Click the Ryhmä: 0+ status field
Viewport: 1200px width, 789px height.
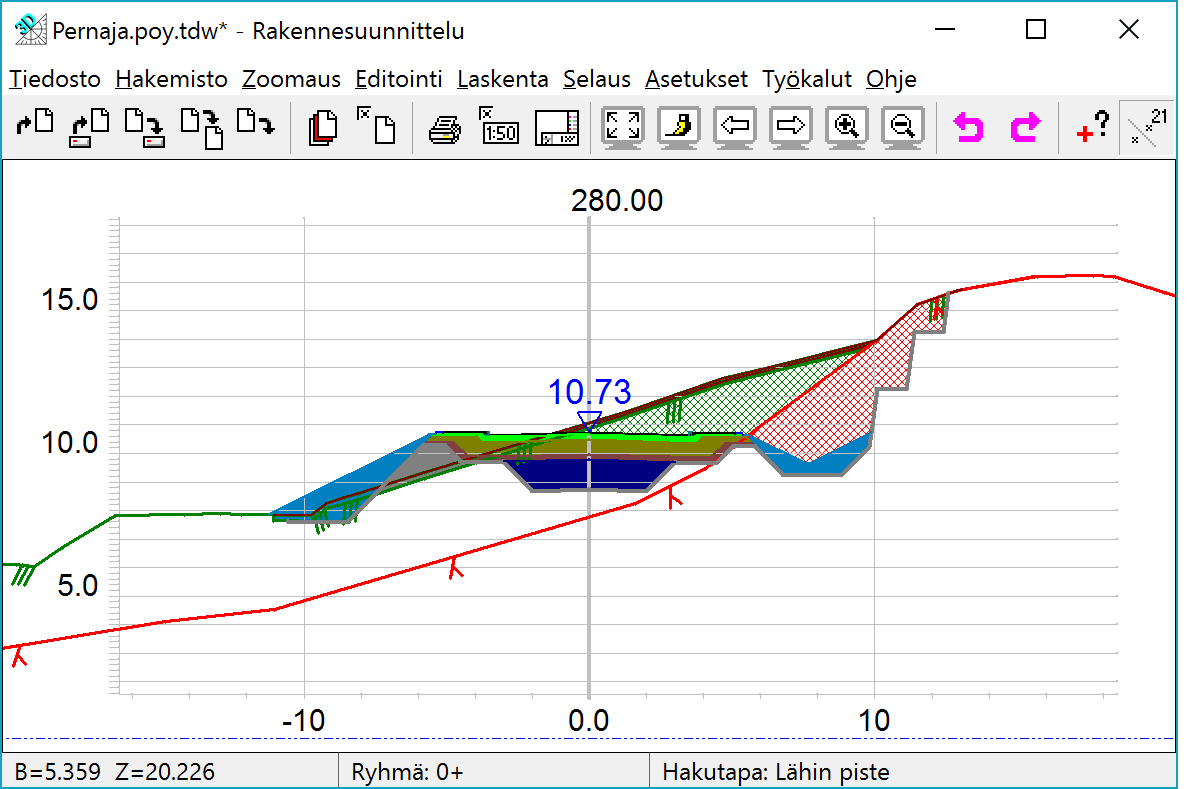407,772
